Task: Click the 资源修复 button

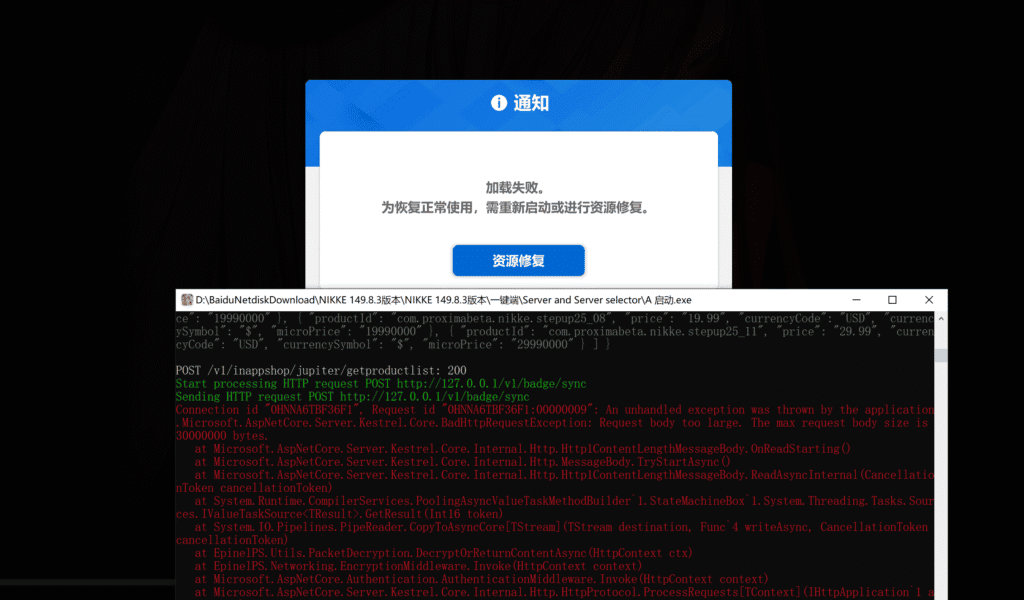Action: [x=519, y=261]
